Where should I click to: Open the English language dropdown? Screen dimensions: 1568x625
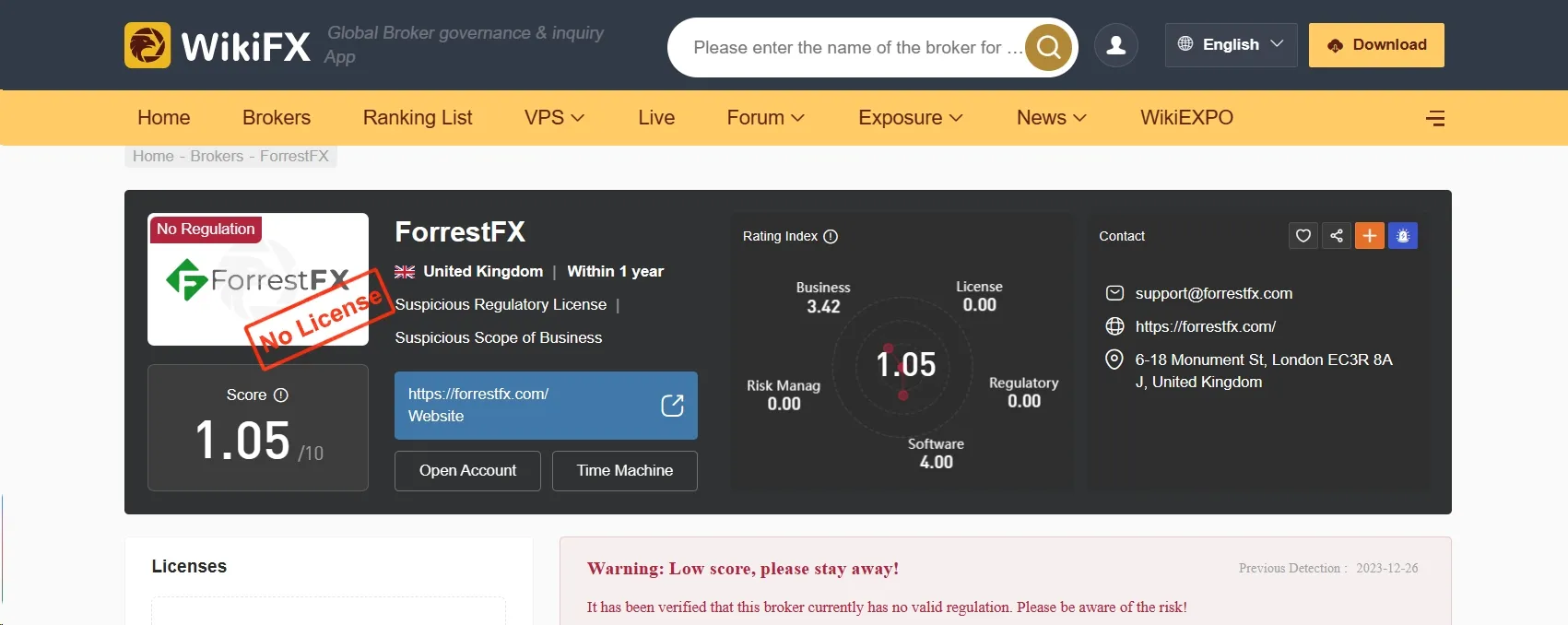click(1231, 45)
